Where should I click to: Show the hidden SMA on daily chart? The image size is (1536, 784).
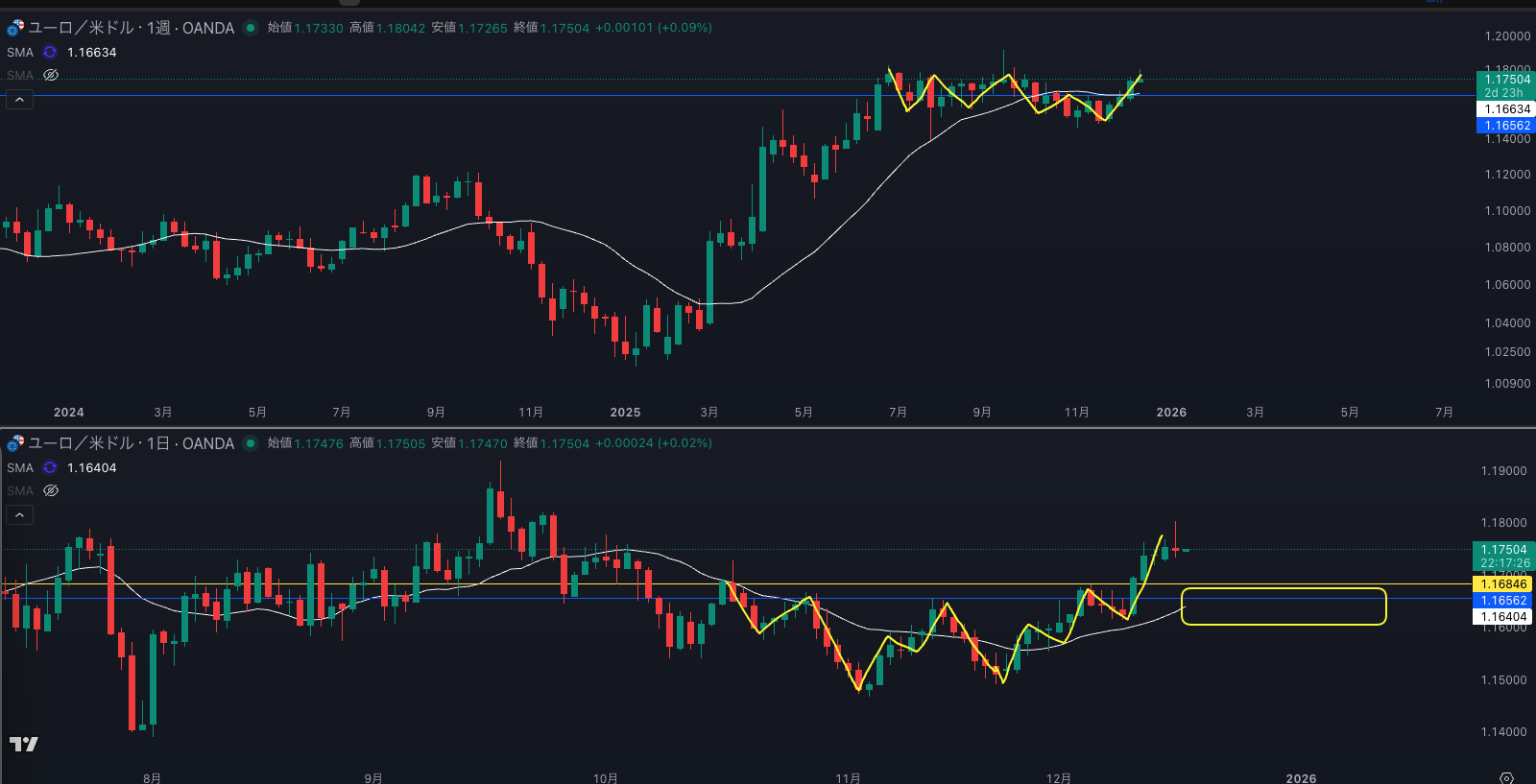[51, 490]
